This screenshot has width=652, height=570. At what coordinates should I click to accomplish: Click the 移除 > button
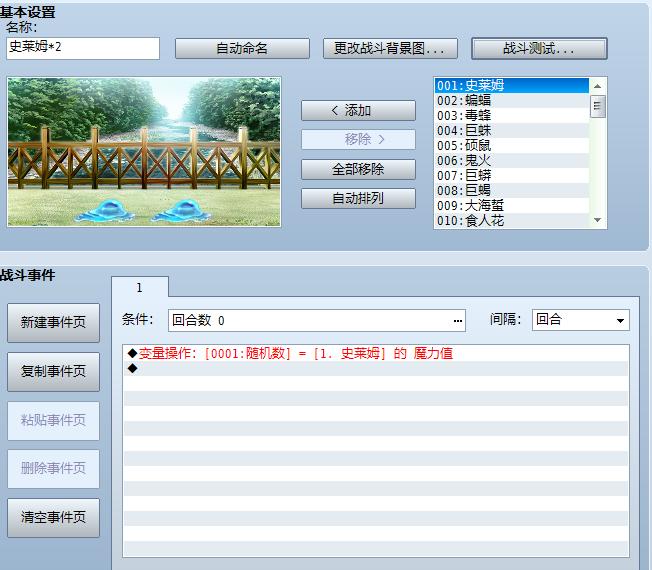[x=358, y=139]
